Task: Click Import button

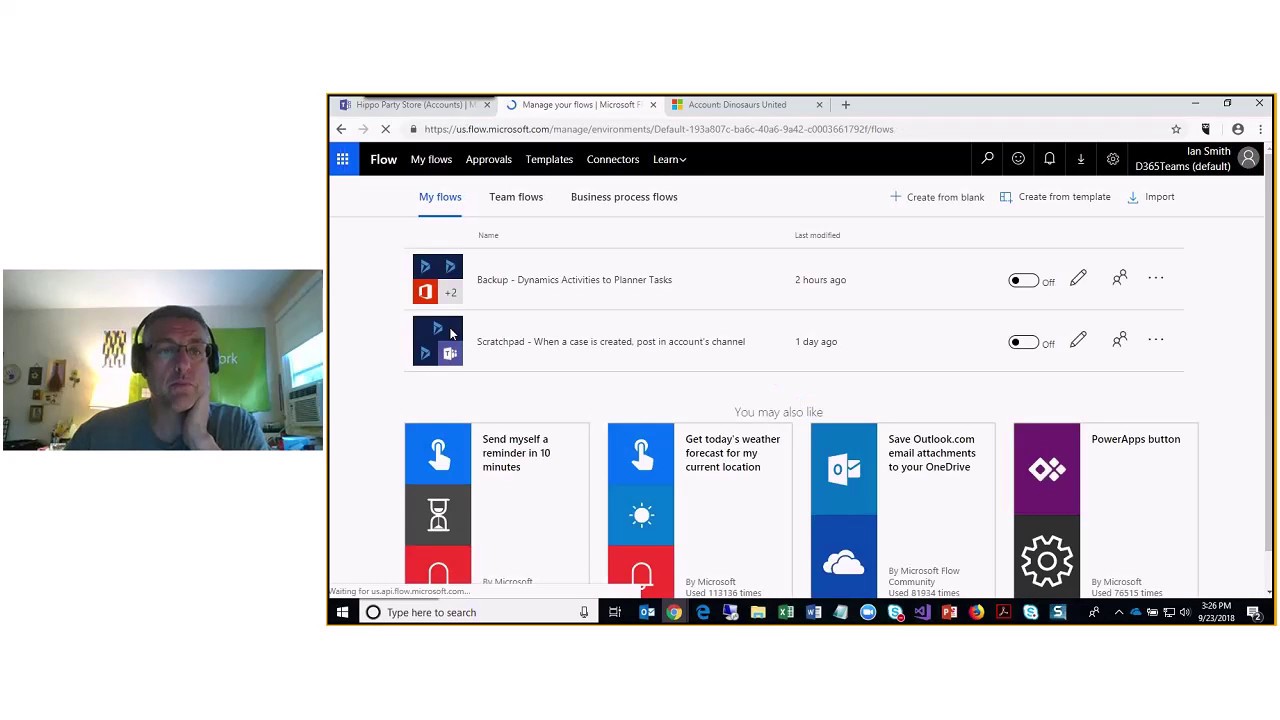Action: click(1151, 197)
